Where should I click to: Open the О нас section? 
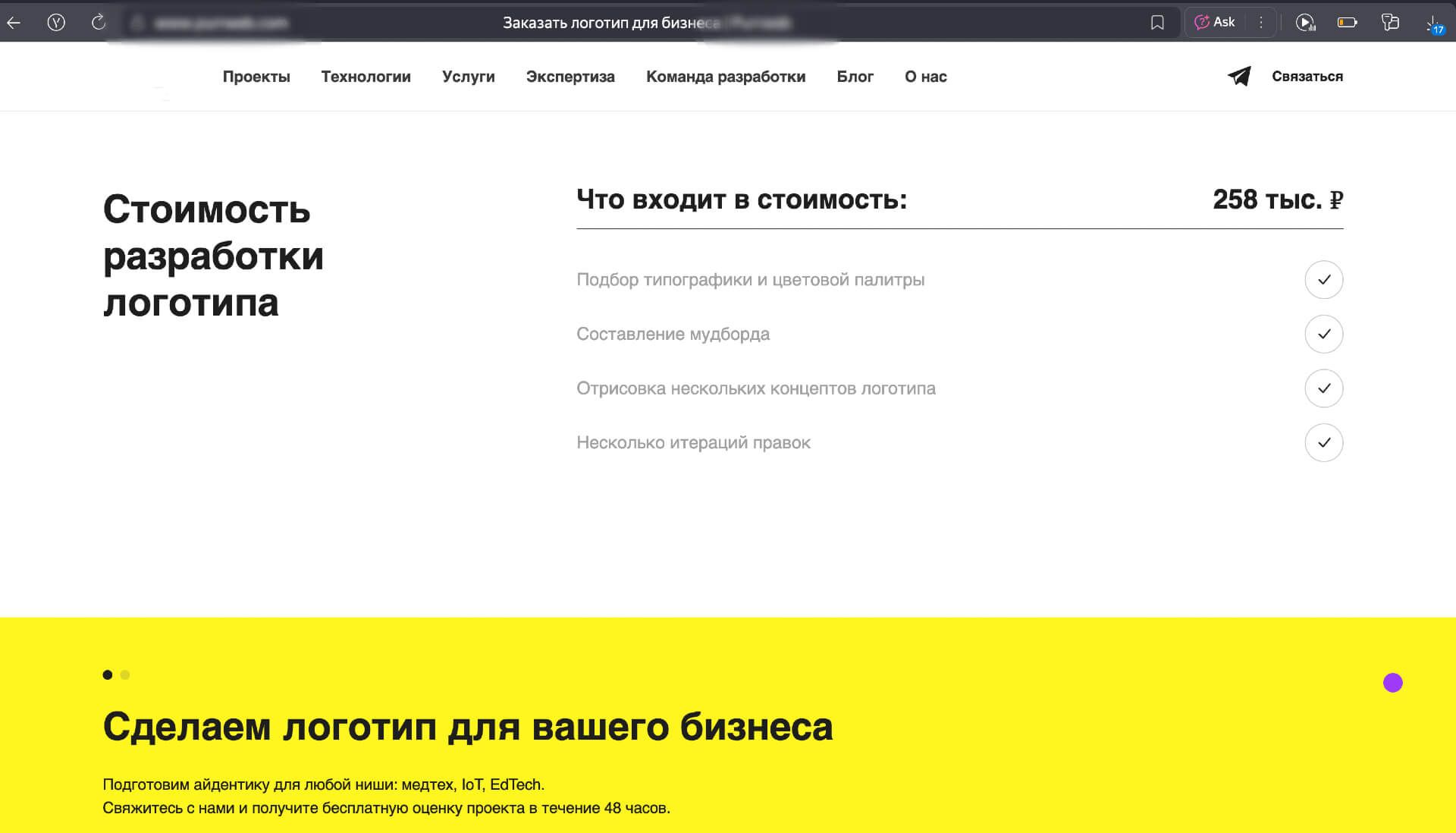coord(924,77)
